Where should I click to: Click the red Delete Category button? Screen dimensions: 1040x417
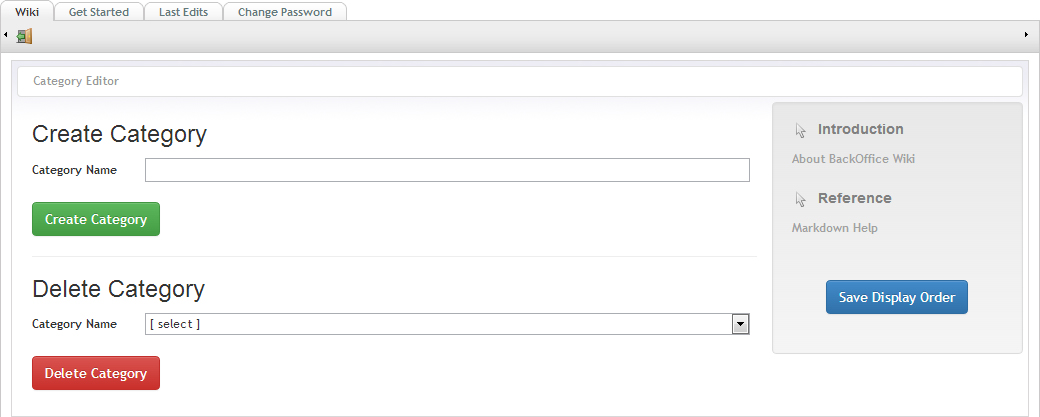[96, 373]
